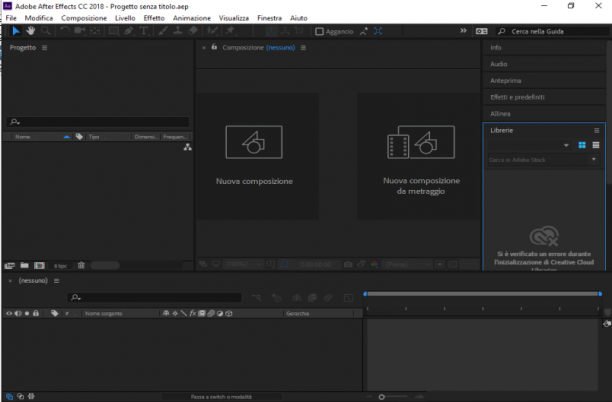
Task: Open the Composizione panel menu
Action: click(x=303, y=48)
